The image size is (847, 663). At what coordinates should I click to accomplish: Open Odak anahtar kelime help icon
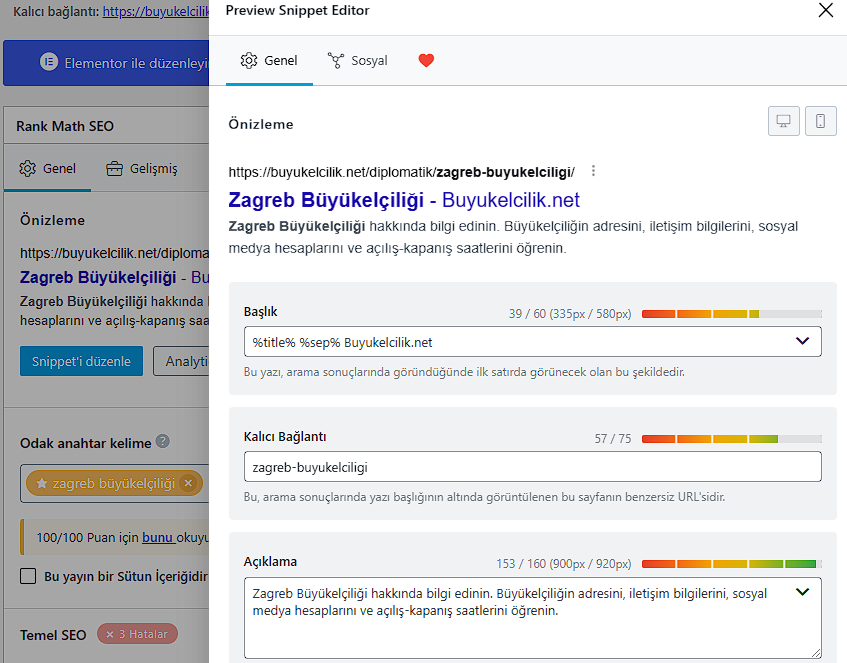point(163,441)
